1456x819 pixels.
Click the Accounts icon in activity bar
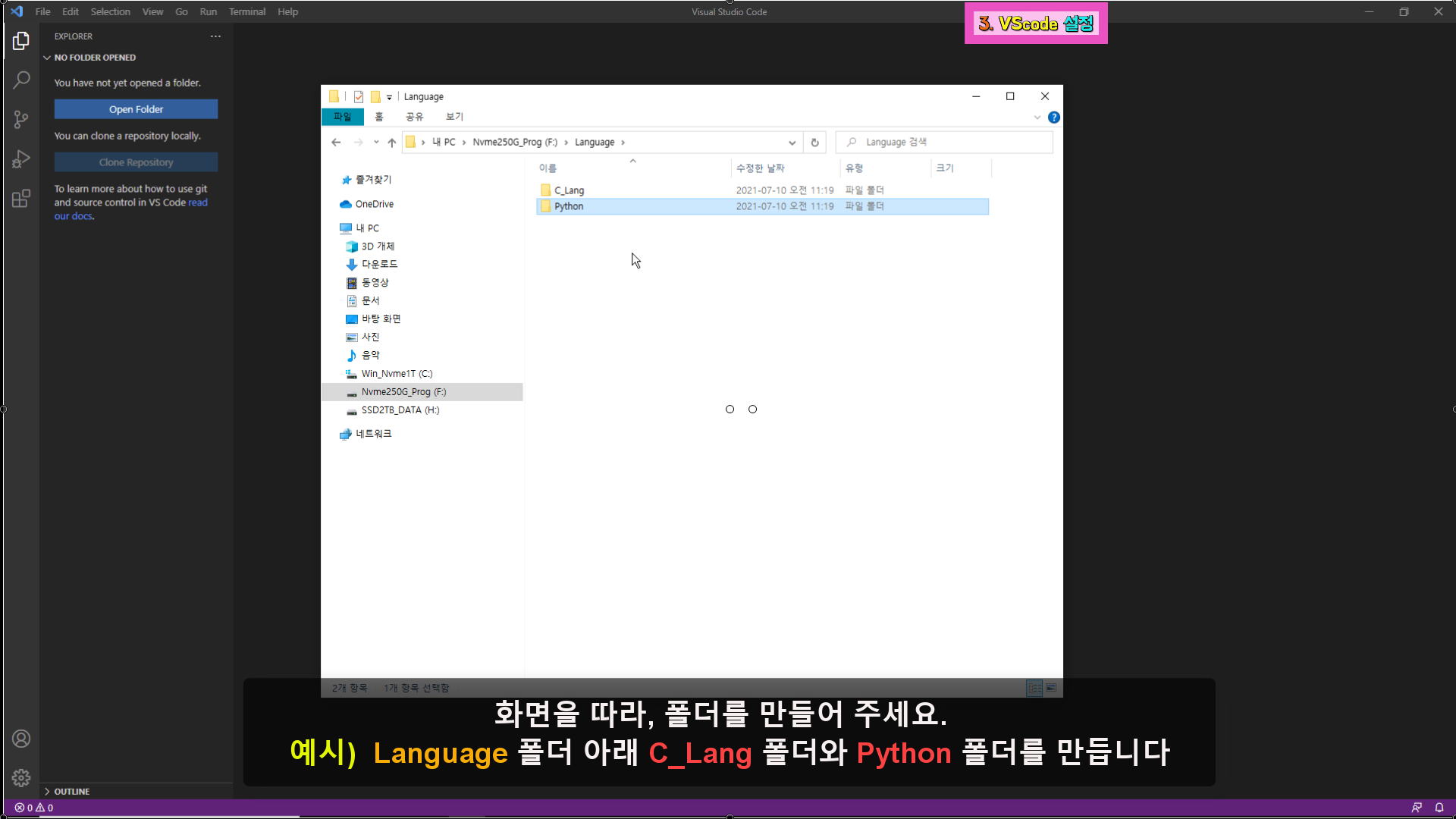pyautogui.click(x=21, y=739)
